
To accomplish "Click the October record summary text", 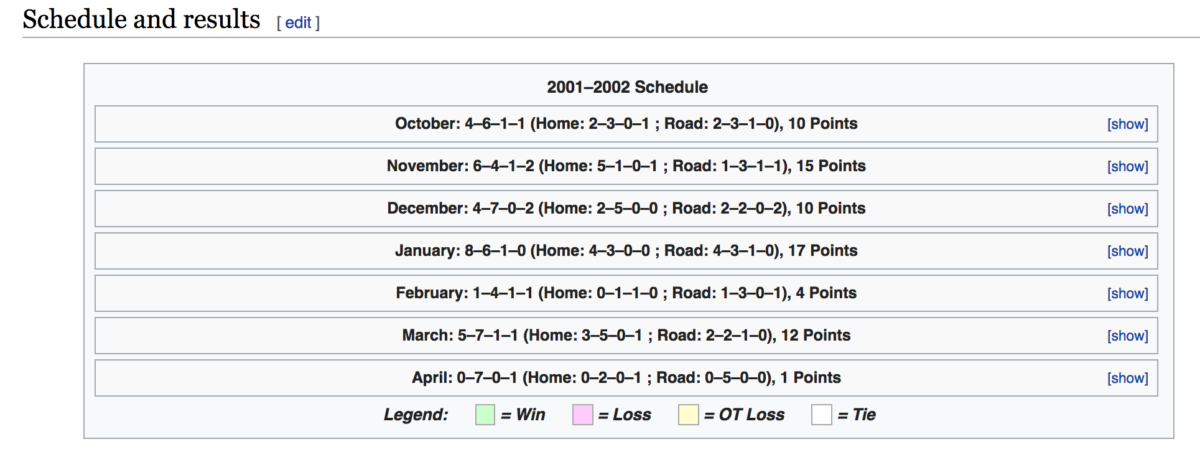I will (626, 125).
